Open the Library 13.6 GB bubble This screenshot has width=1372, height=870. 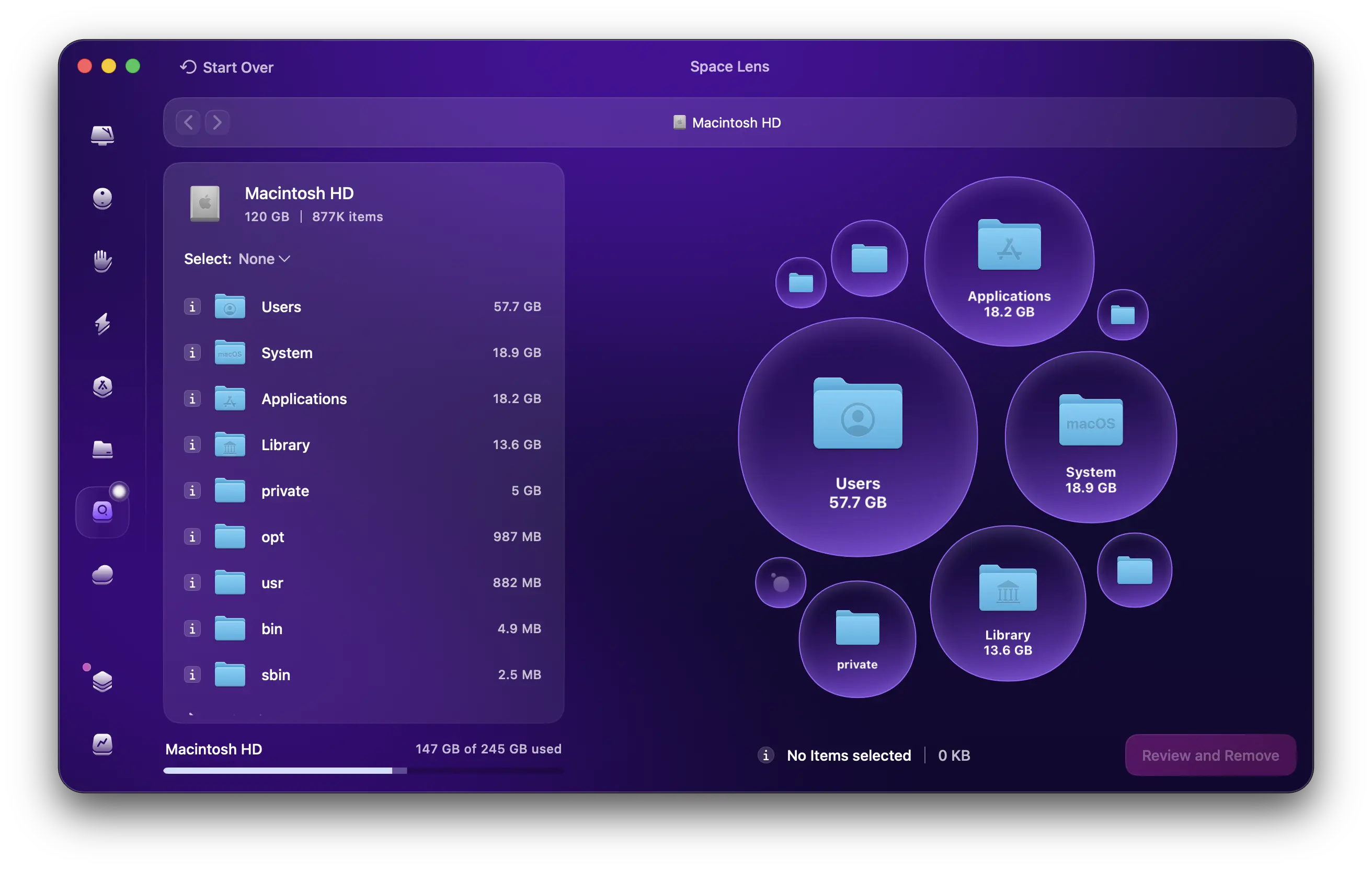click(1008, 603)
